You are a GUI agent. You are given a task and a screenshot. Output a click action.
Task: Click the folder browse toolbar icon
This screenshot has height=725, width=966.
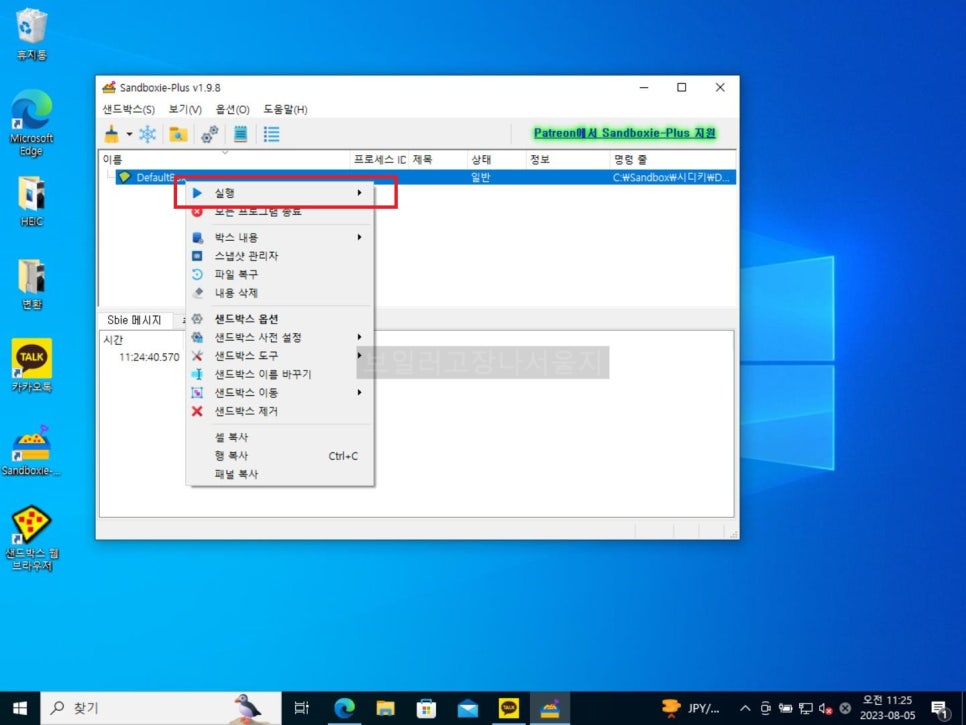tap(179, 134)
